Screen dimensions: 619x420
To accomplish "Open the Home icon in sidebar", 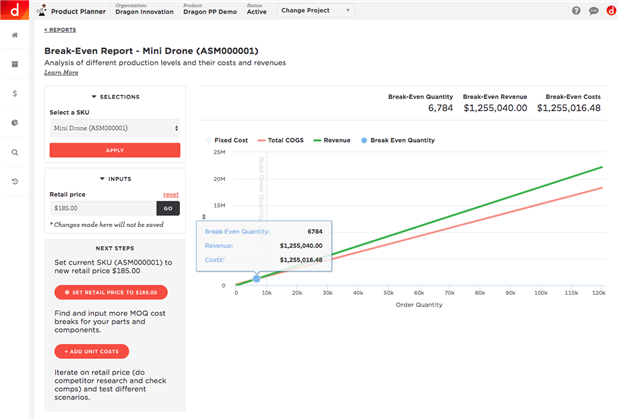I will pos(15,36).
